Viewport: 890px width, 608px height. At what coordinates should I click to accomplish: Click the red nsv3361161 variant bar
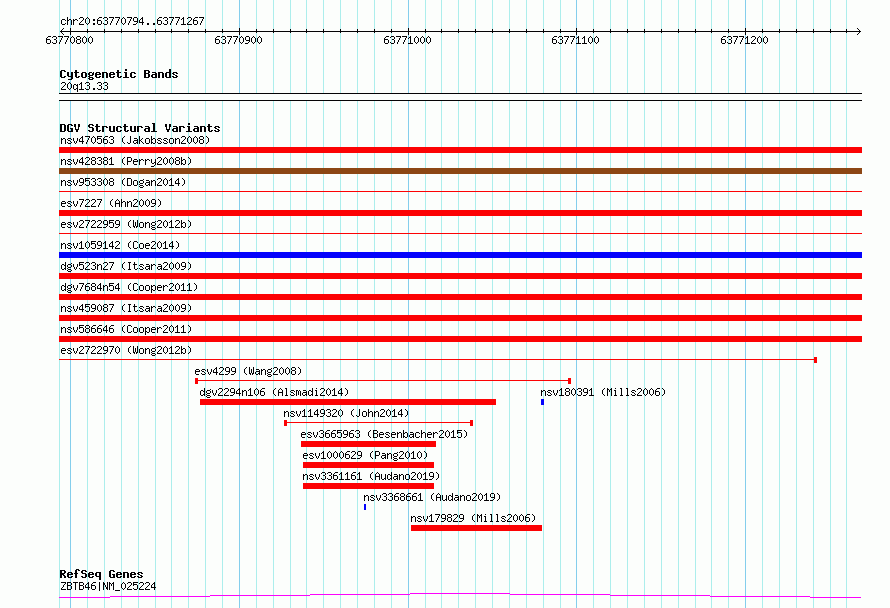point(368,486)
